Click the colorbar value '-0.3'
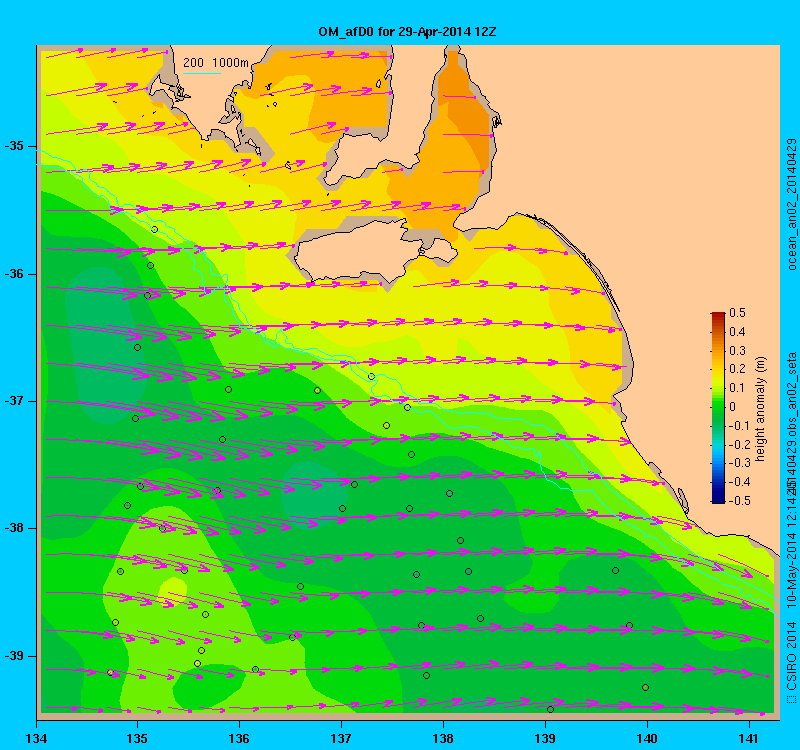Image resolution: width=800 pixels, height=750 pixels. [739, 463]
